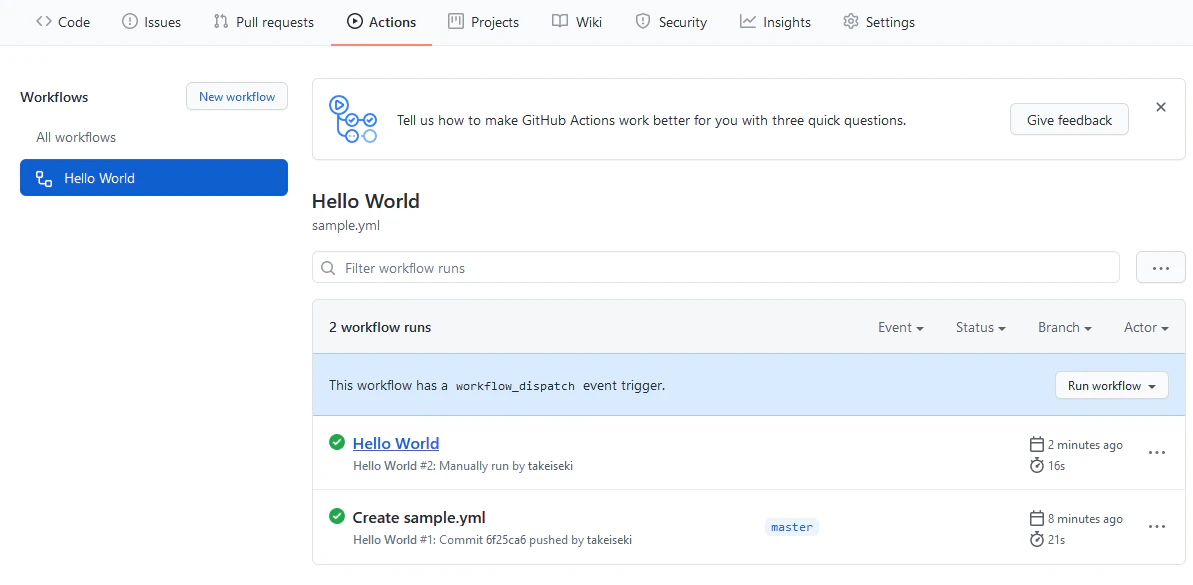Open ellipsis menu for Hello World run
The image size is (1193, 585).
1156,453
